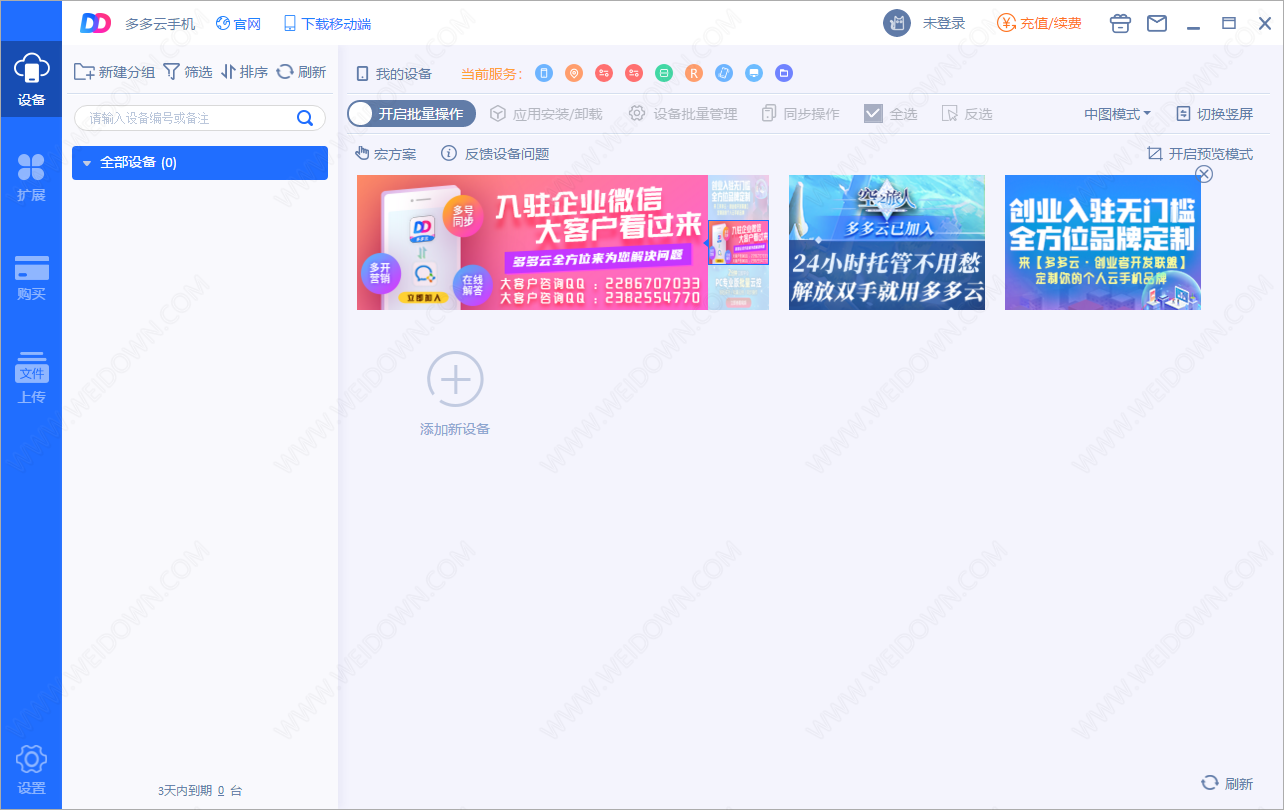Click 设备批量管理
The height and width of the screenshot is (810, 1284).
[x=683, y=114]
